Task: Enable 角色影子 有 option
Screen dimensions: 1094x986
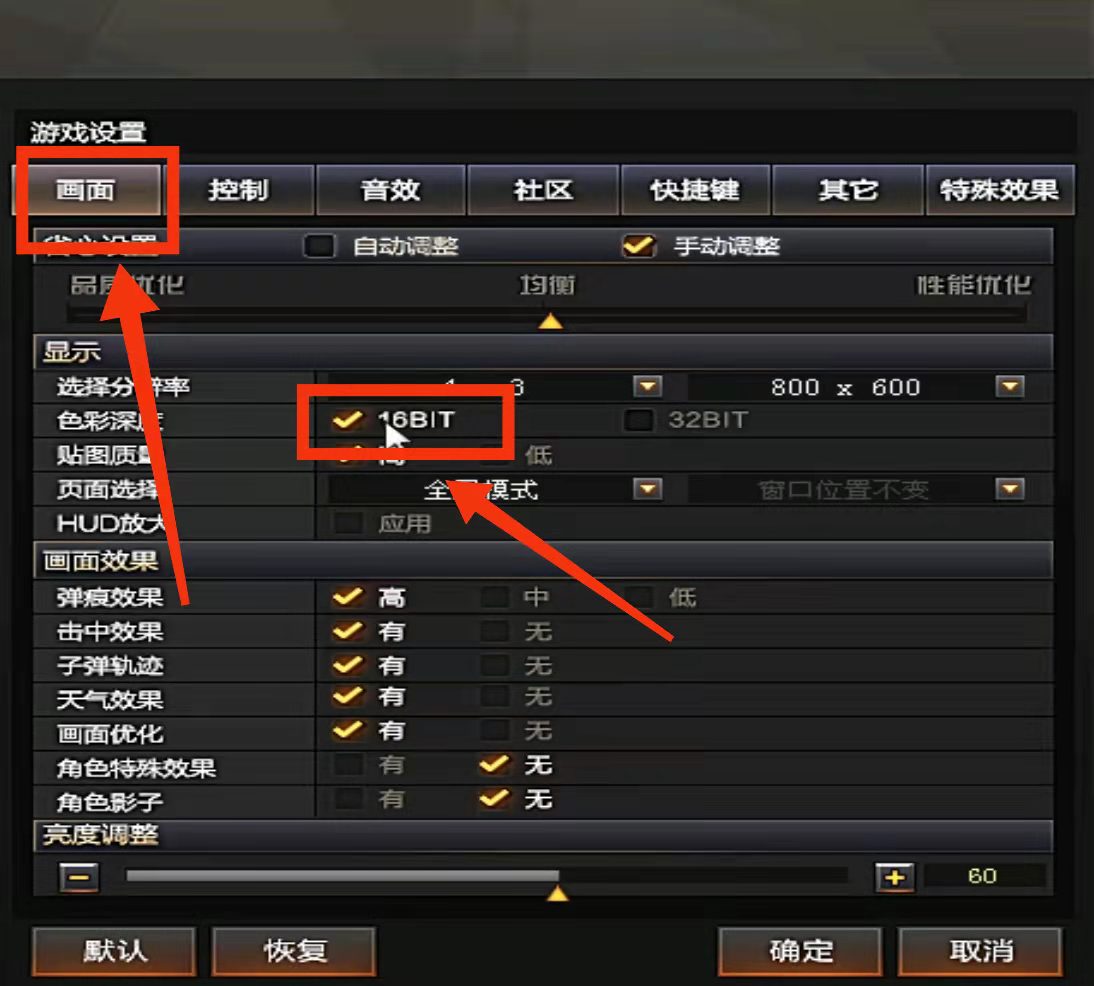Action: pos(347,798)
